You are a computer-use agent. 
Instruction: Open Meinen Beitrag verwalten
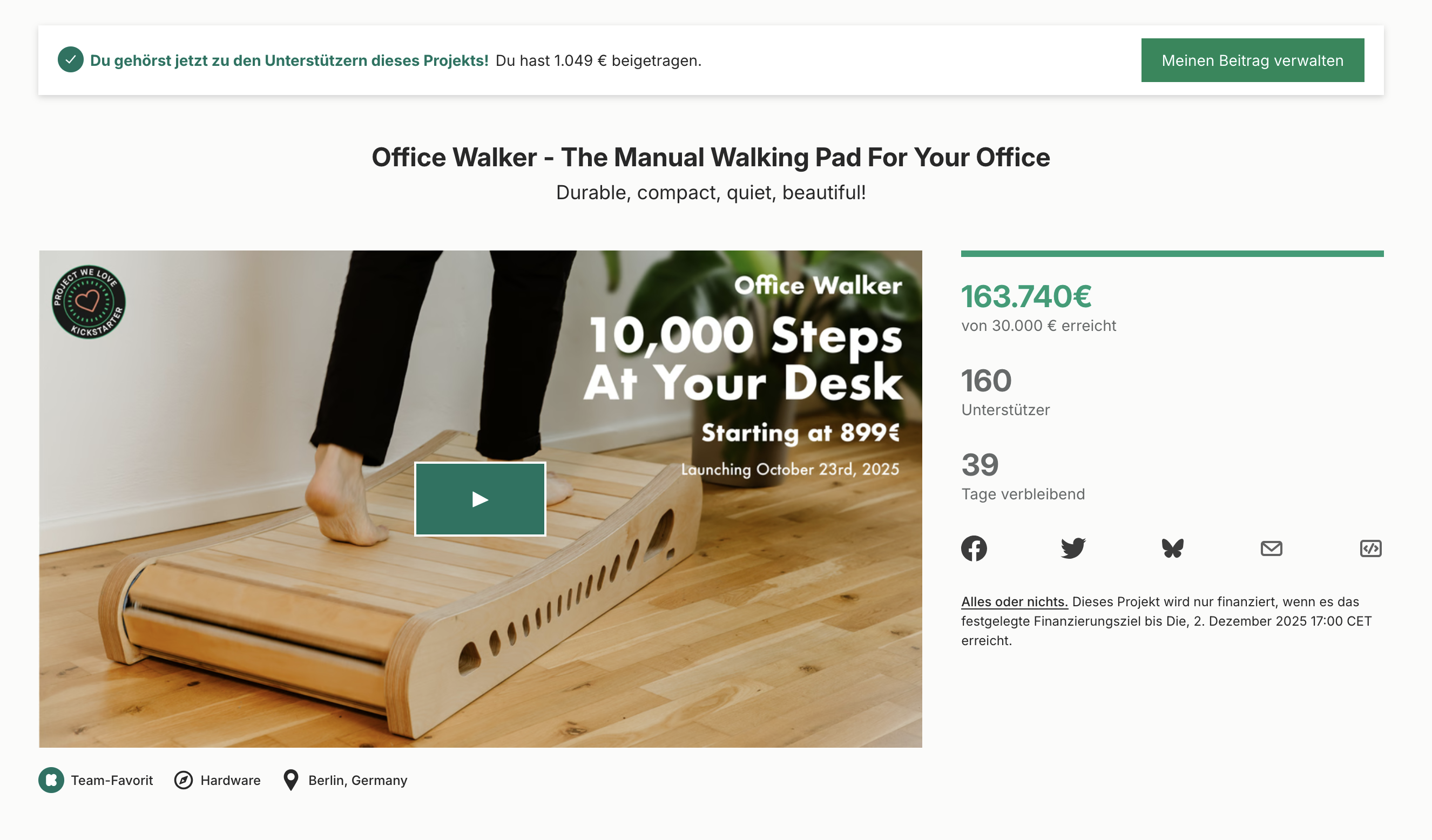tap(1253, 60)
